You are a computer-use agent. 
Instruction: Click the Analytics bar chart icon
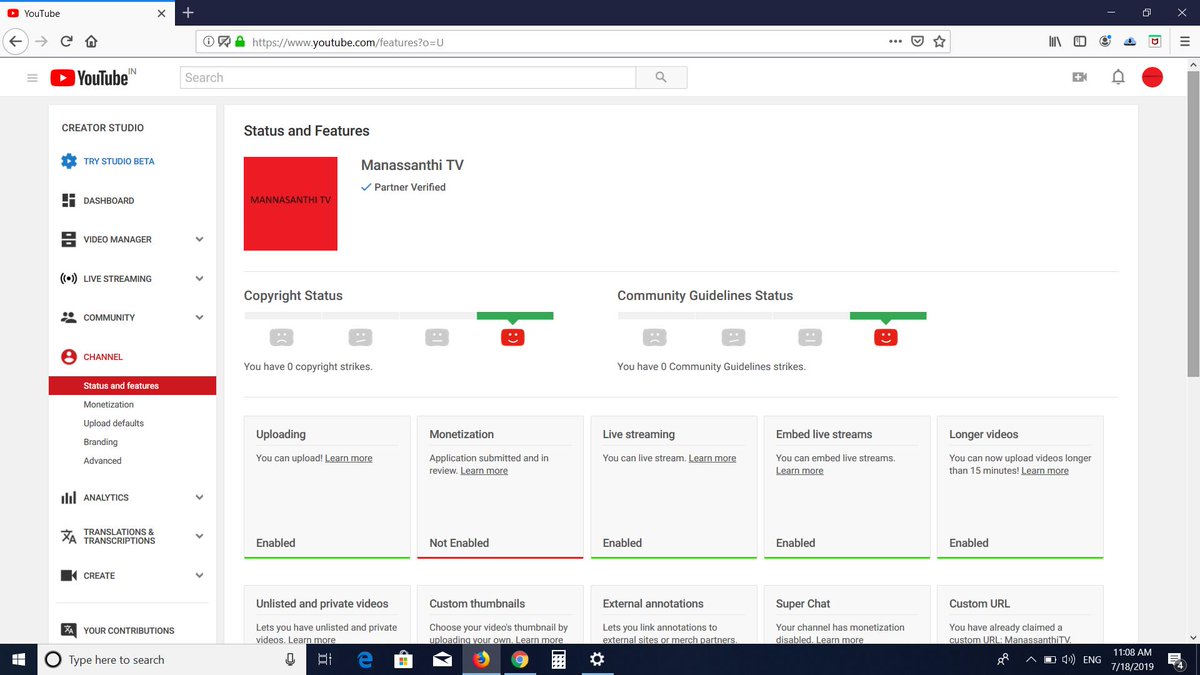[x=68, y=497]
